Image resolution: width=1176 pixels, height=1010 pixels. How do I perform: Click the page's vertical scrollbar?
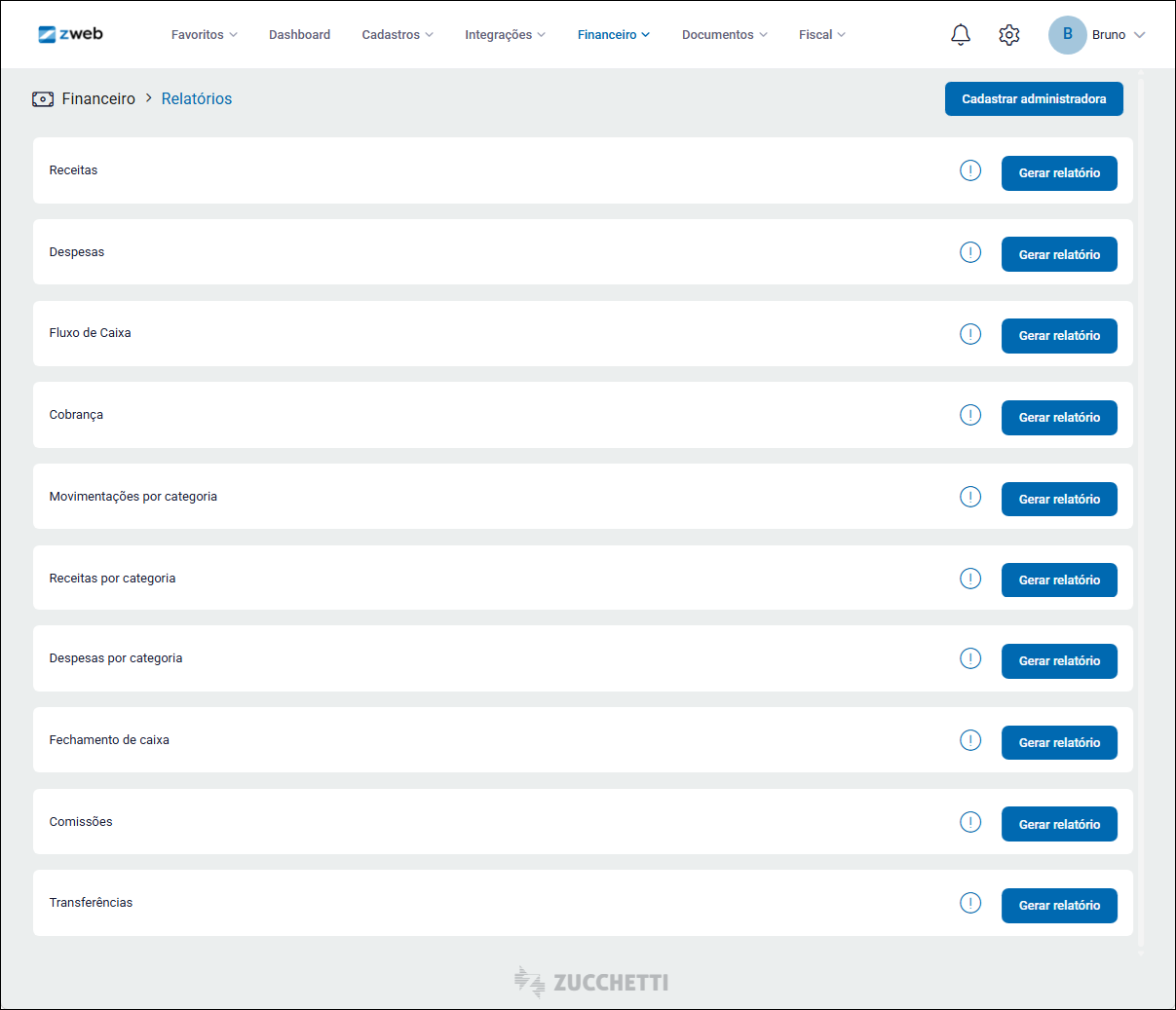pyautogui.click(x=1140, y=487)
